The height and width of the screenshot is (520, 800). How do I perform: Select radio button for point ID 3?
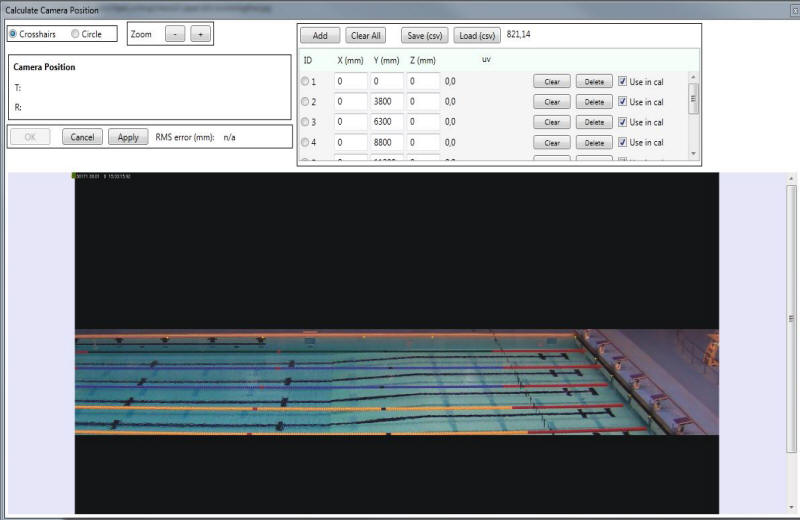305,122
